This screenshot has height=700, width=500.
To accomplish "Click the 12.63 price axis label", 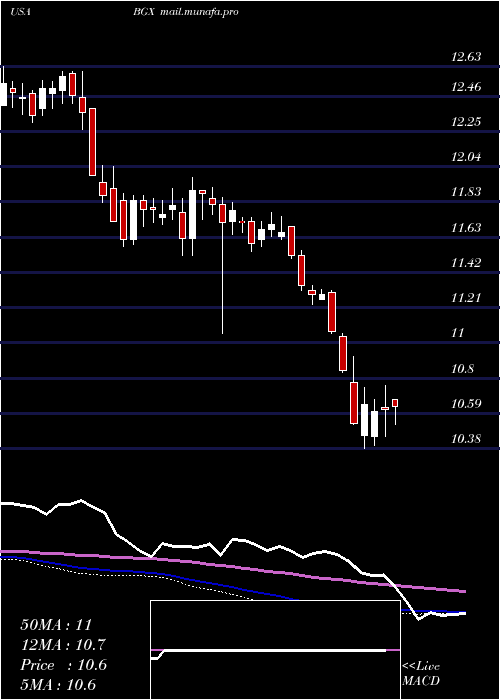I will (x=466, y=57).
